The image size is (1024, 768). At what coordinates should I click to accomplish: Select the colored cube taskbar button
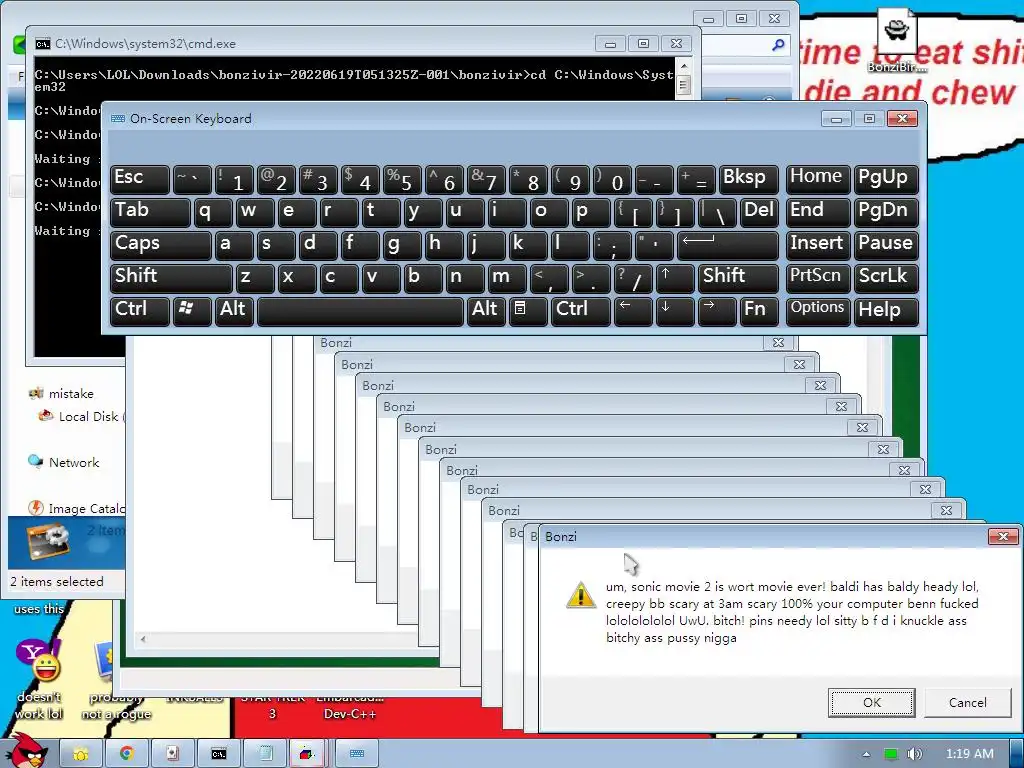306,754
